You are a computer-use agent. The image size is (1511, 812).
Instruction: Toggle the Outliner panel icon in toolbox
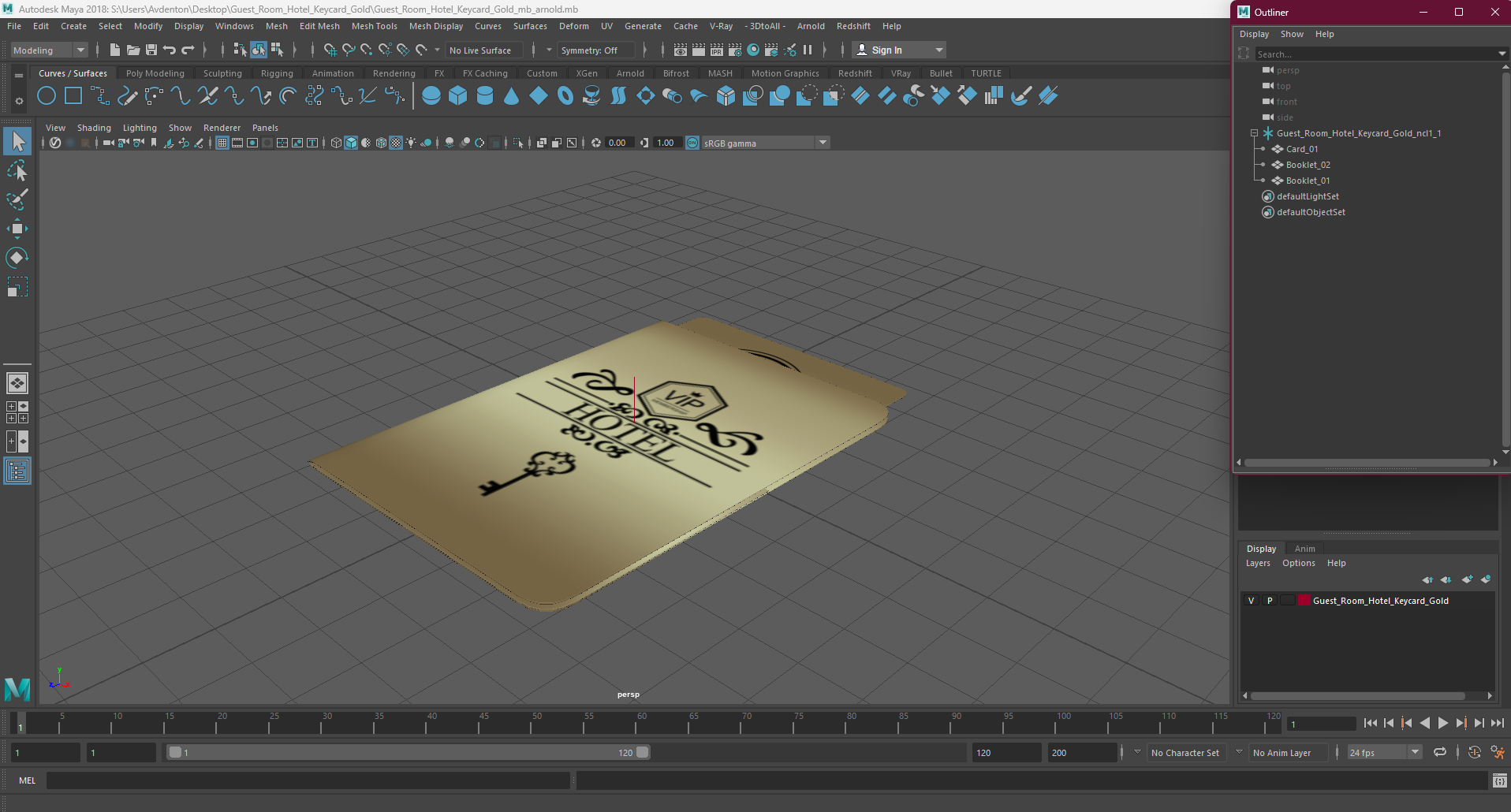coord(17,471)
